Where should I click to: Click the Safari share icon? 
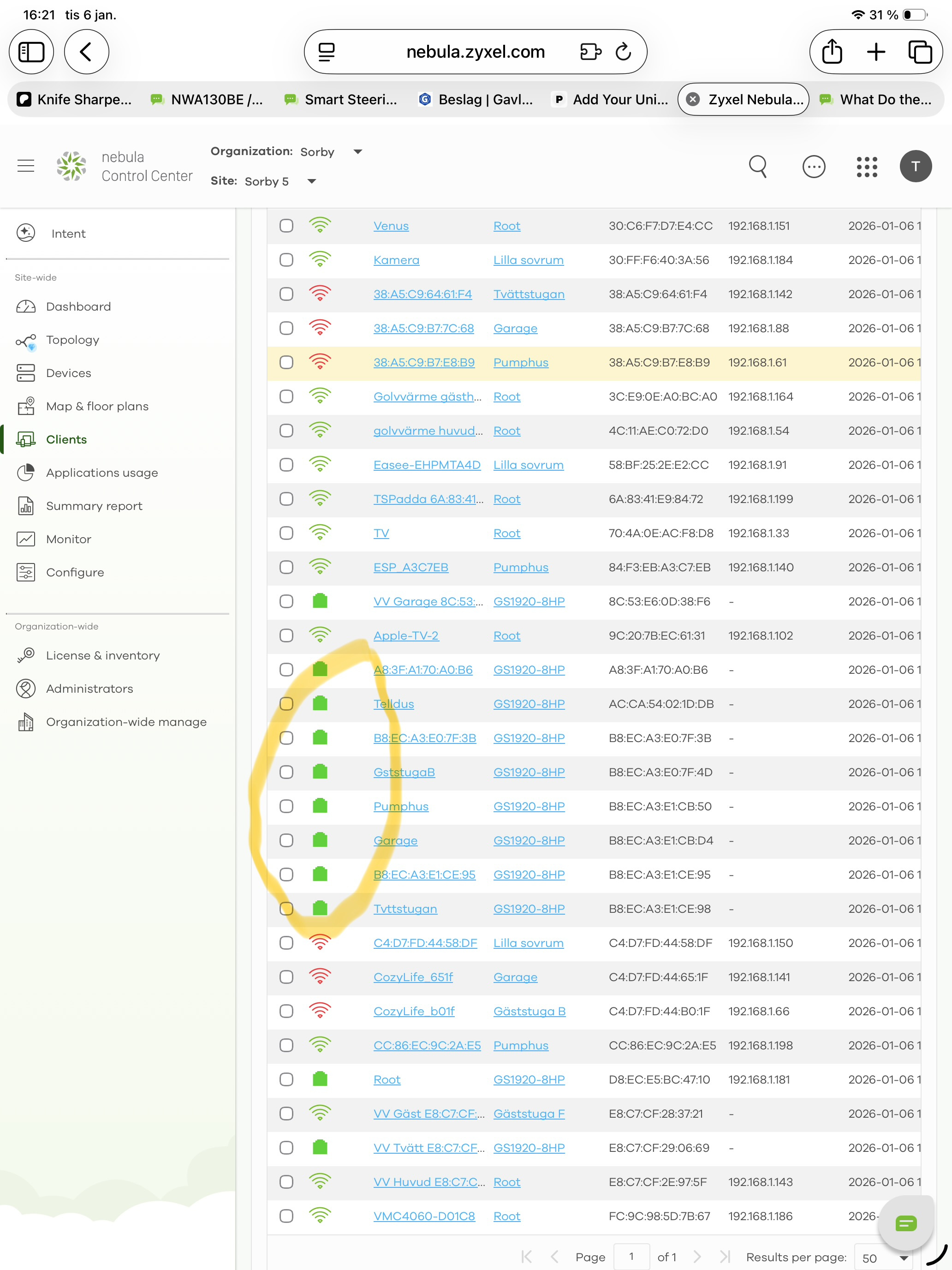(x=832, y=52)
